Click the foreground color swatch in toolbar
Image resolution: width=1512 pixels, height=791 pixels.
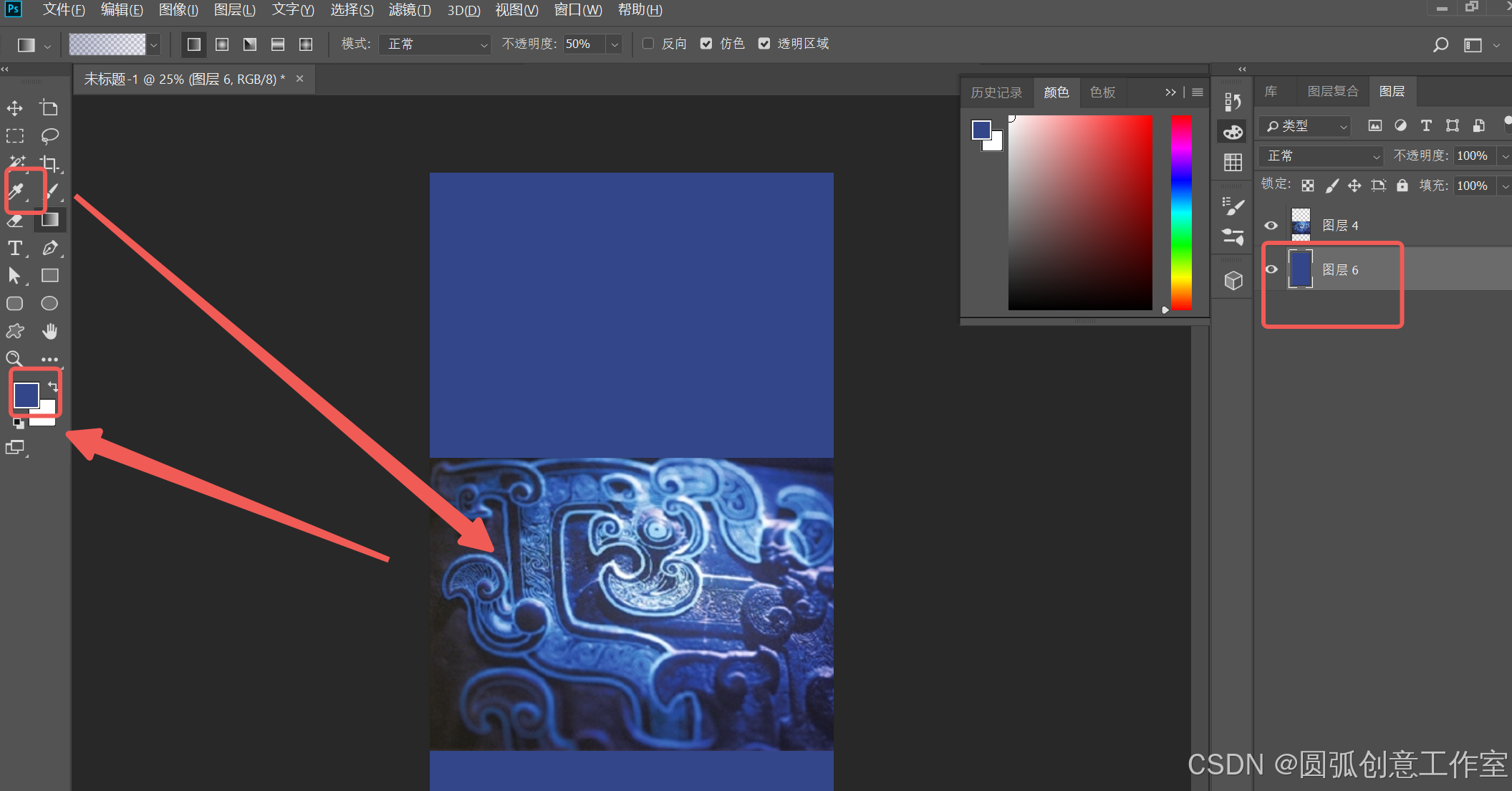click(x=26, y=395)
